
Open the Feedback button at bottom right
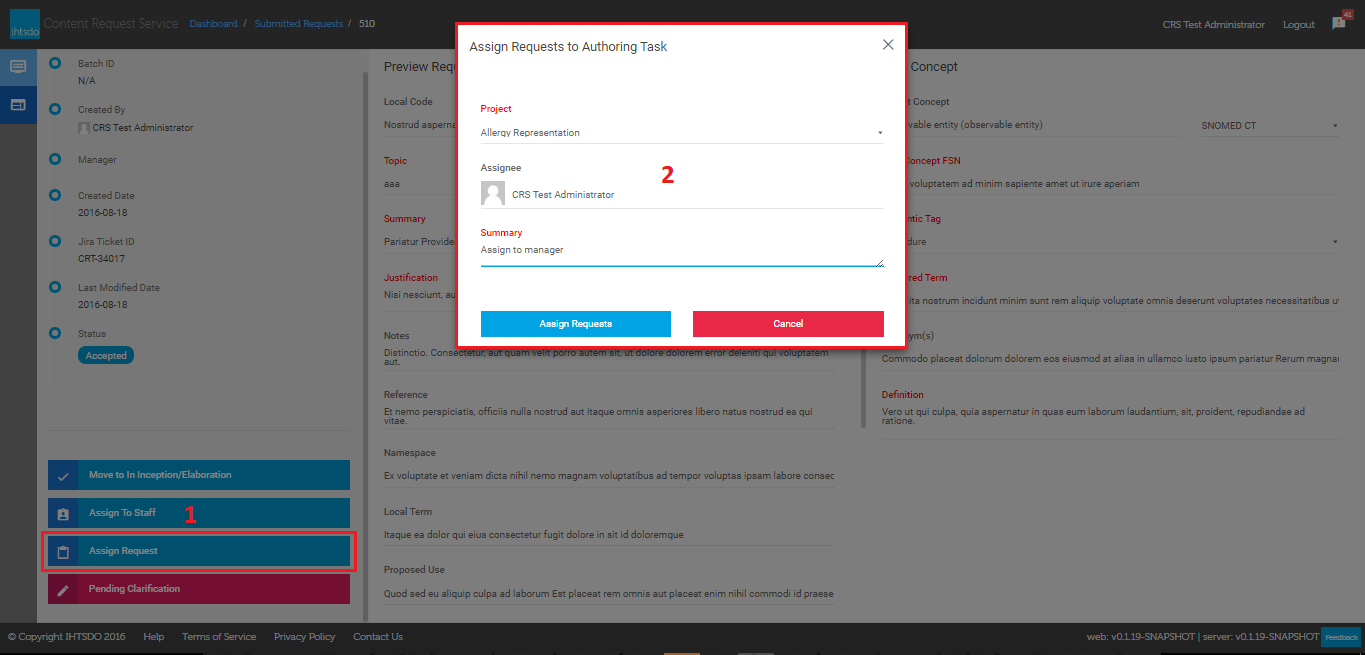click(1341, 637)
